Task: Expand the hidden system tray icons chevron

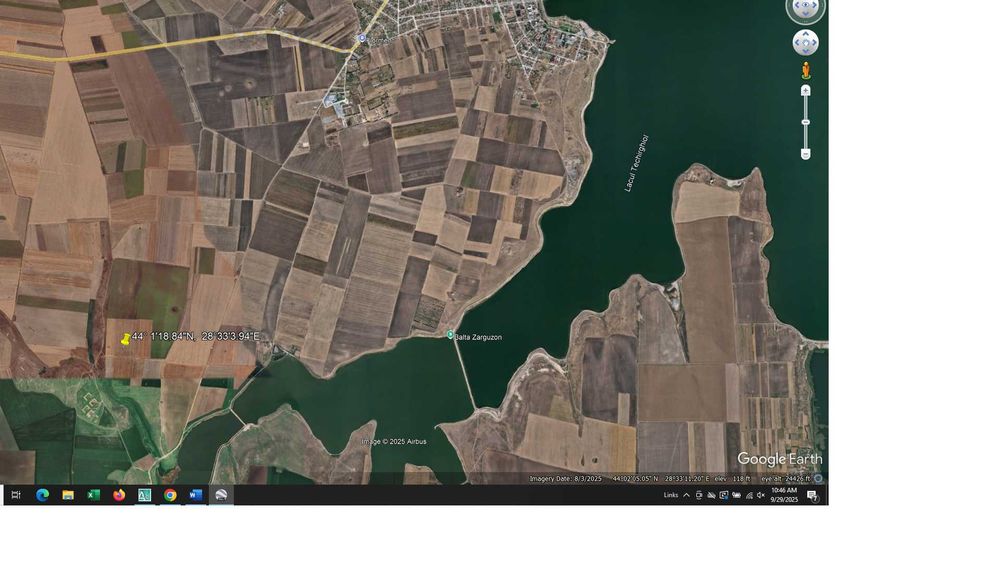Action: pos(686,495)
